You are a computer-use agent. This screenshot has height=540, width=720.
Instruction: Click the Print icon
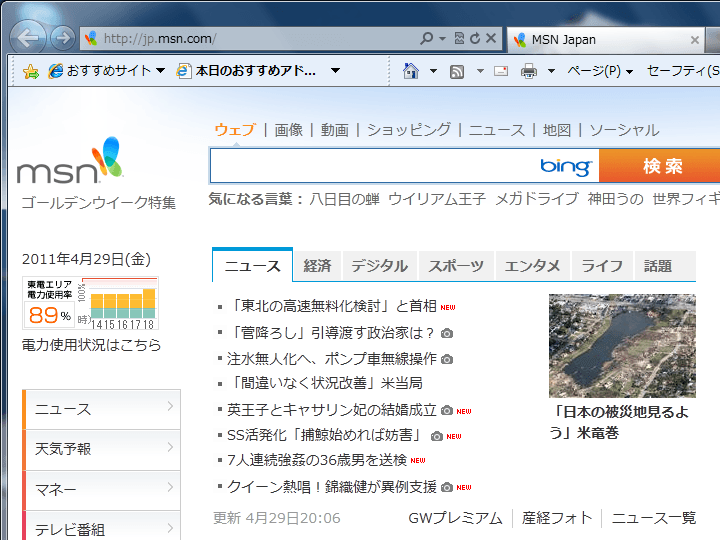pos(529,71)
